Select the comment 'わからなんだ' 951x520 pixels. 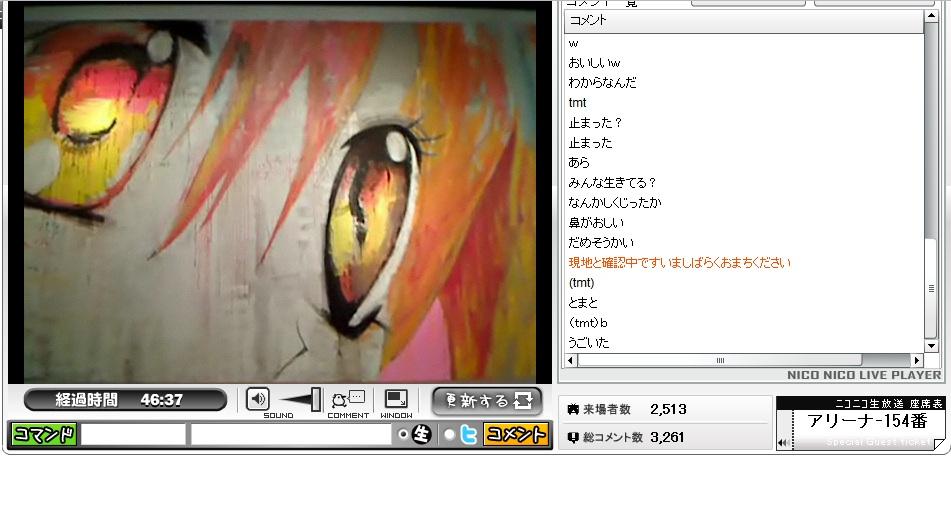click(602, 83)
